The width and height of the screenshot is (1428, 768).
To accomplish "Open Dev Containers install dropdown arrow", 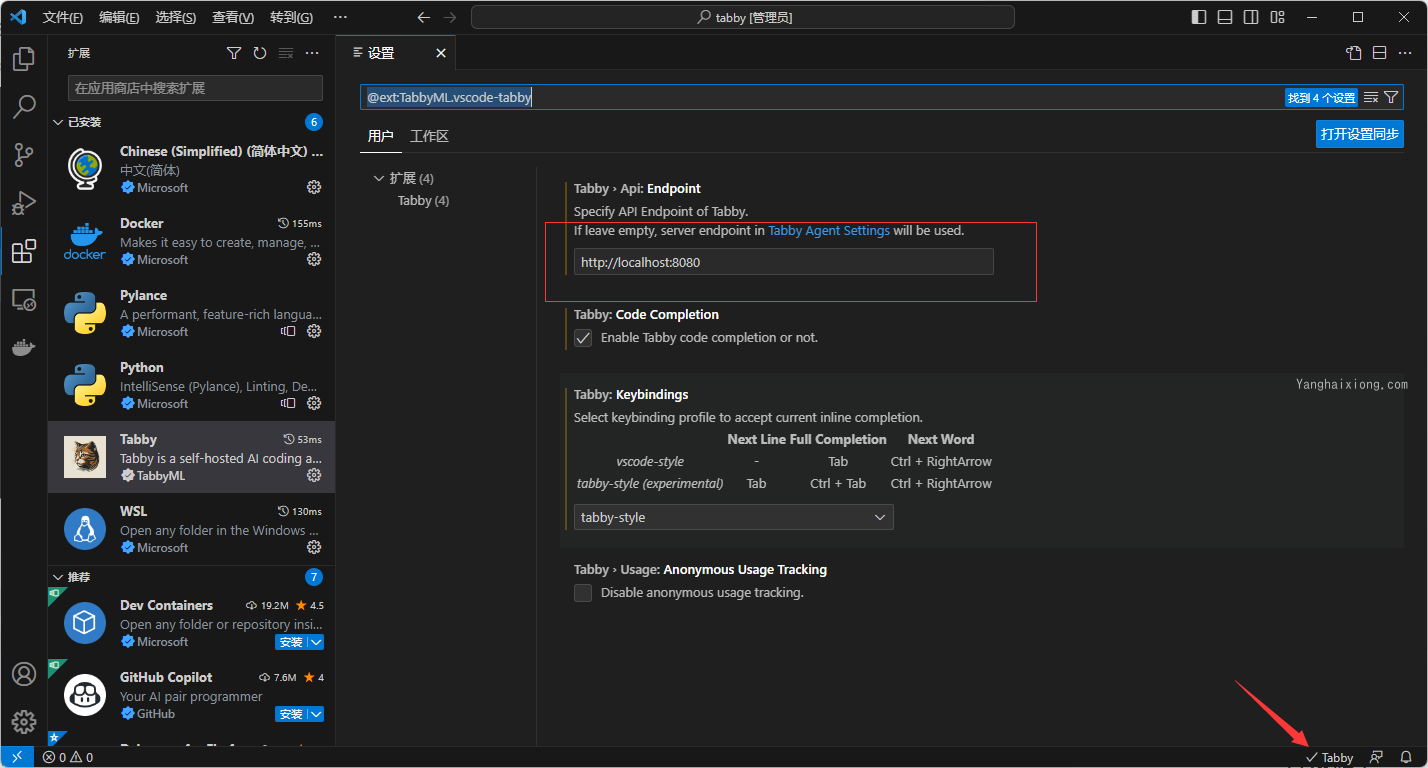I will coord(316,642).
